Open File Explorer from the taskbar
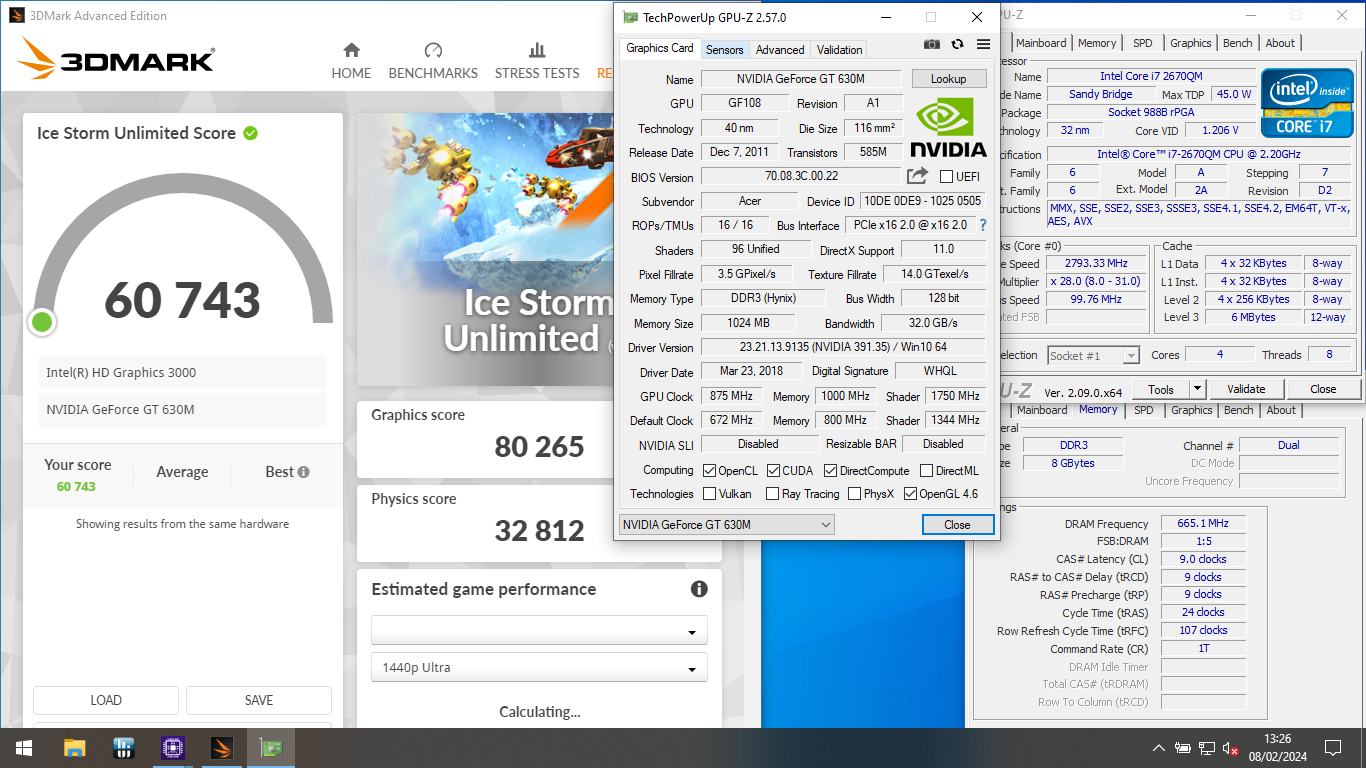Screen dimensions: 1366x768 (74, 748)
